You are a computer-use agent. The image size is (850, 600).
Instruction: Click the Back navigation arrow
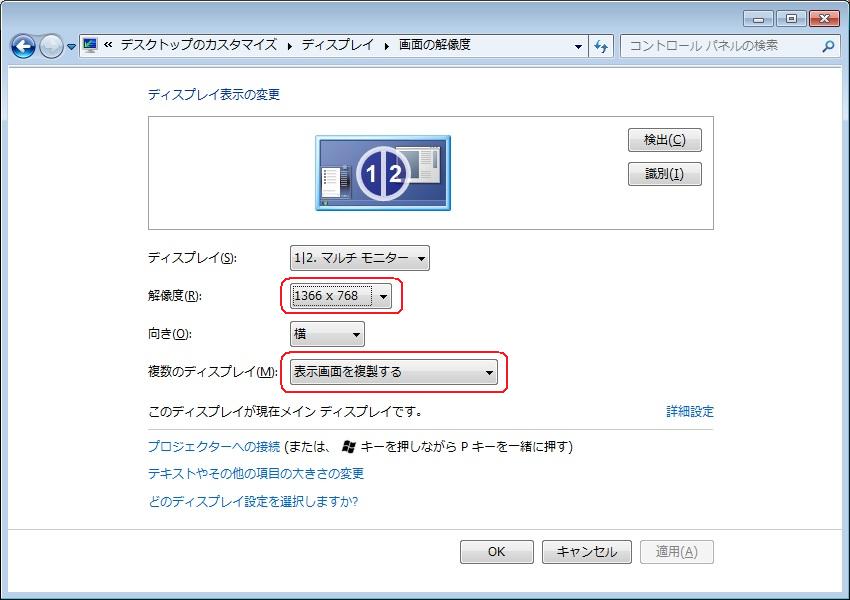pyautogui.click(x=23, y=46)
